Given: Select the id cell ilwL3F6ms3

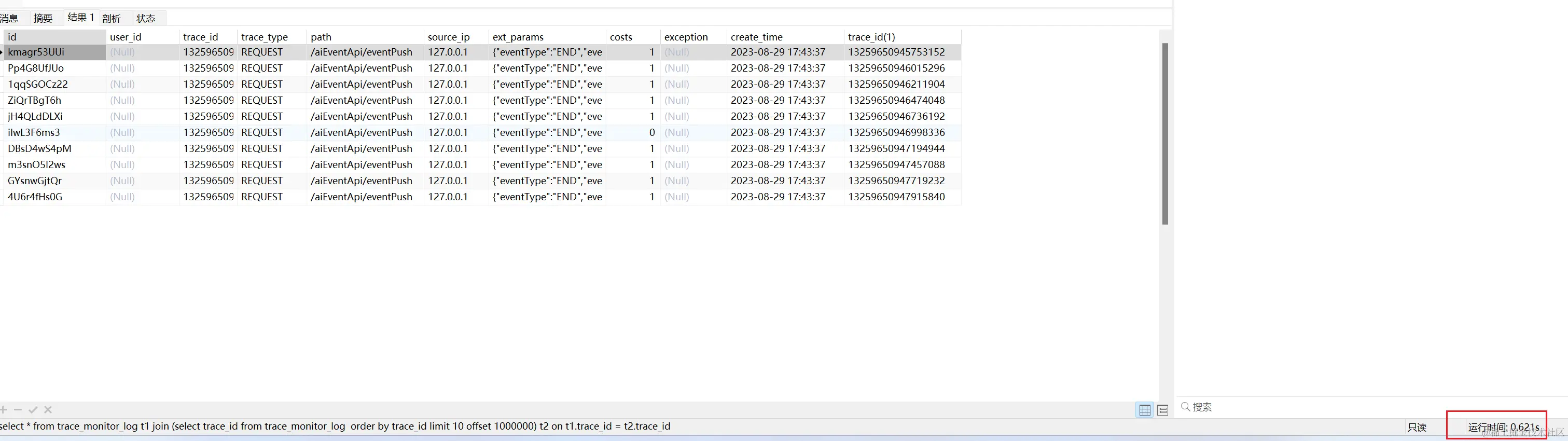Looking at the screenshot, I should point(55,132).
